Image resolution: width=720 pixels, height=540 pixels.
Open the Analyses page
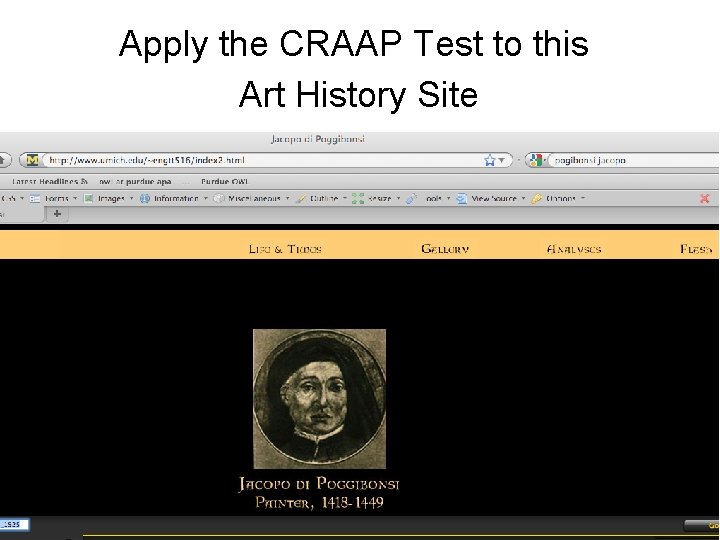(x=574, y=249)
